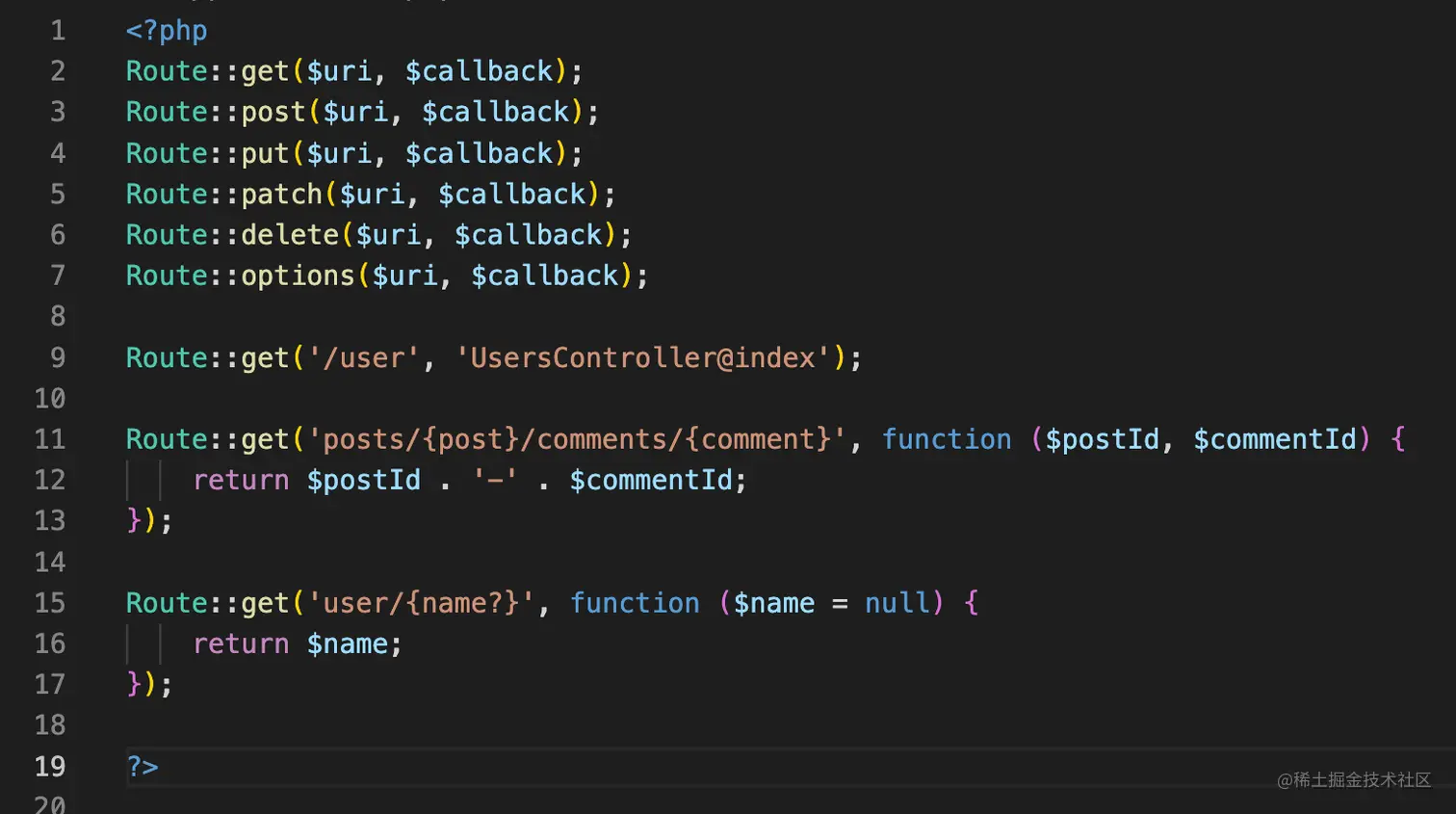
Task: Click the null default value on line 15
Action: 897,604
